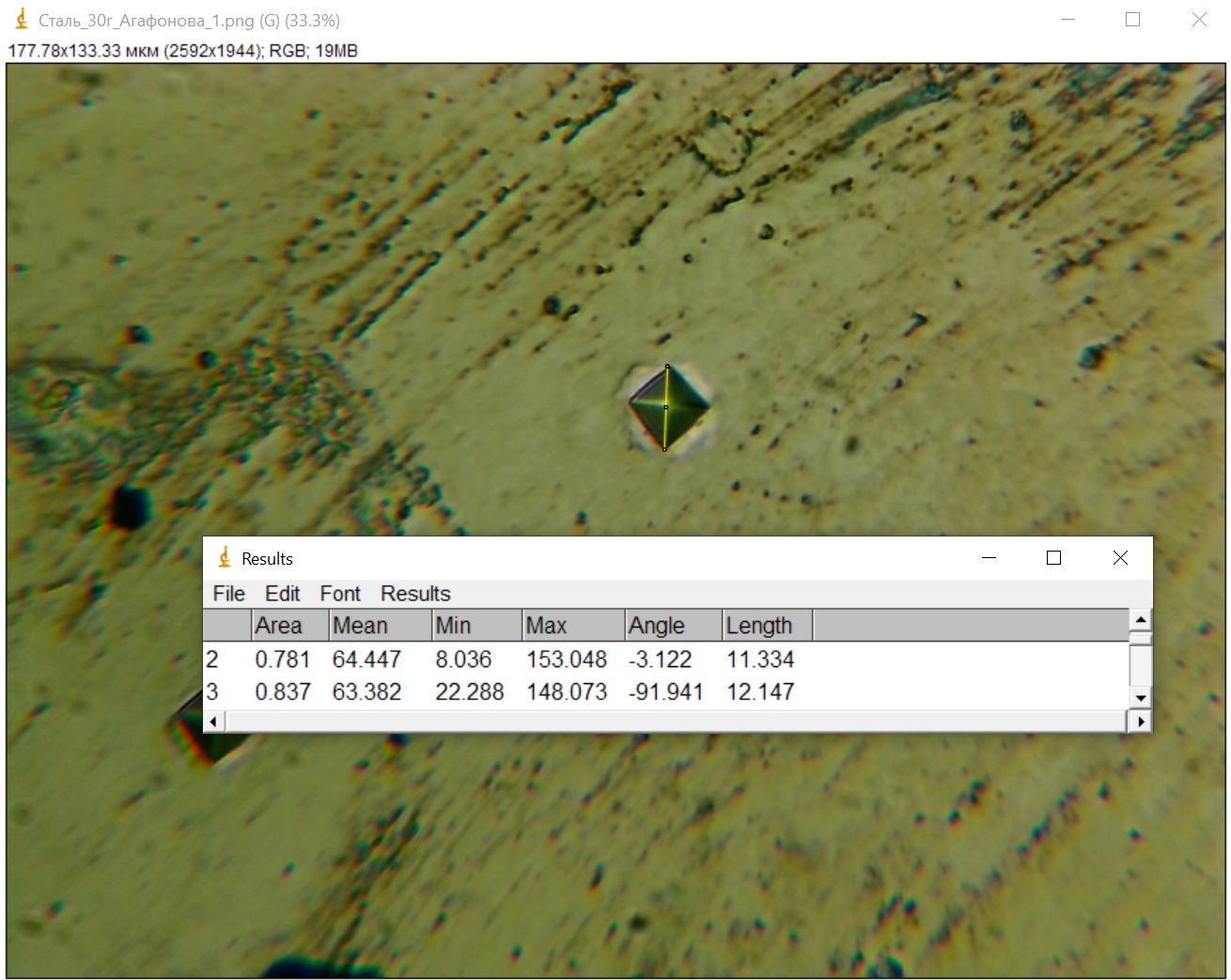Screen dimensions: 1231x980
Task: Select Mean value 64.447
Action: pyautogui.click(x=366, y=660)
